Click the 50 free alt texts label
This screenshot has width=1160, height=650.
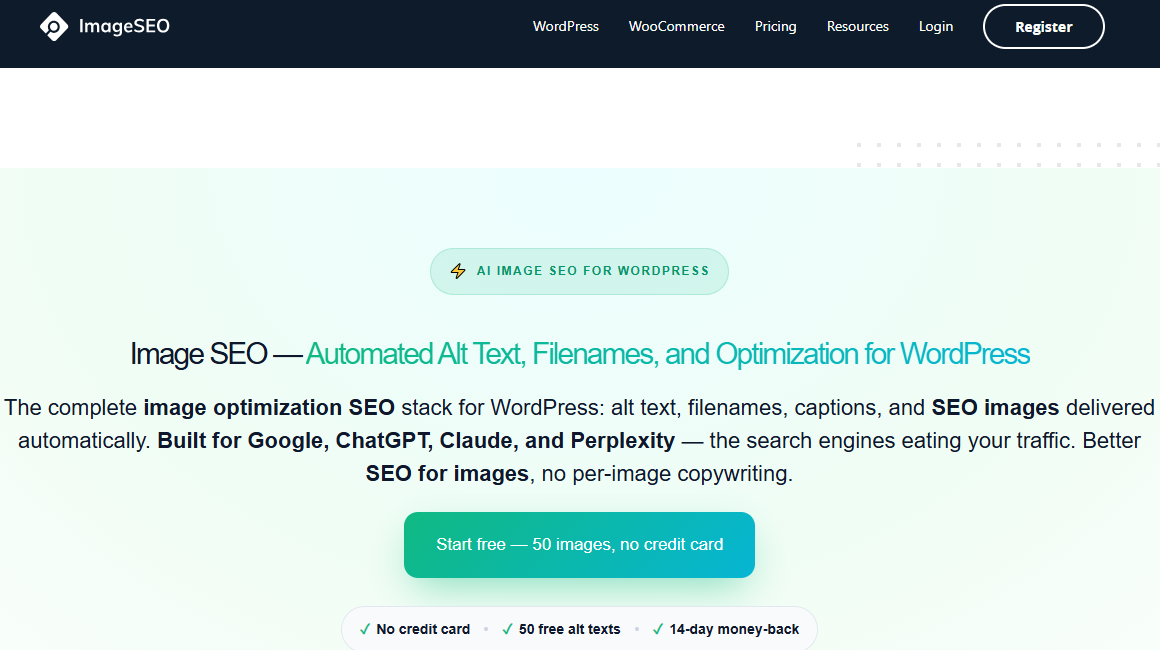click(x=570, y=629)
